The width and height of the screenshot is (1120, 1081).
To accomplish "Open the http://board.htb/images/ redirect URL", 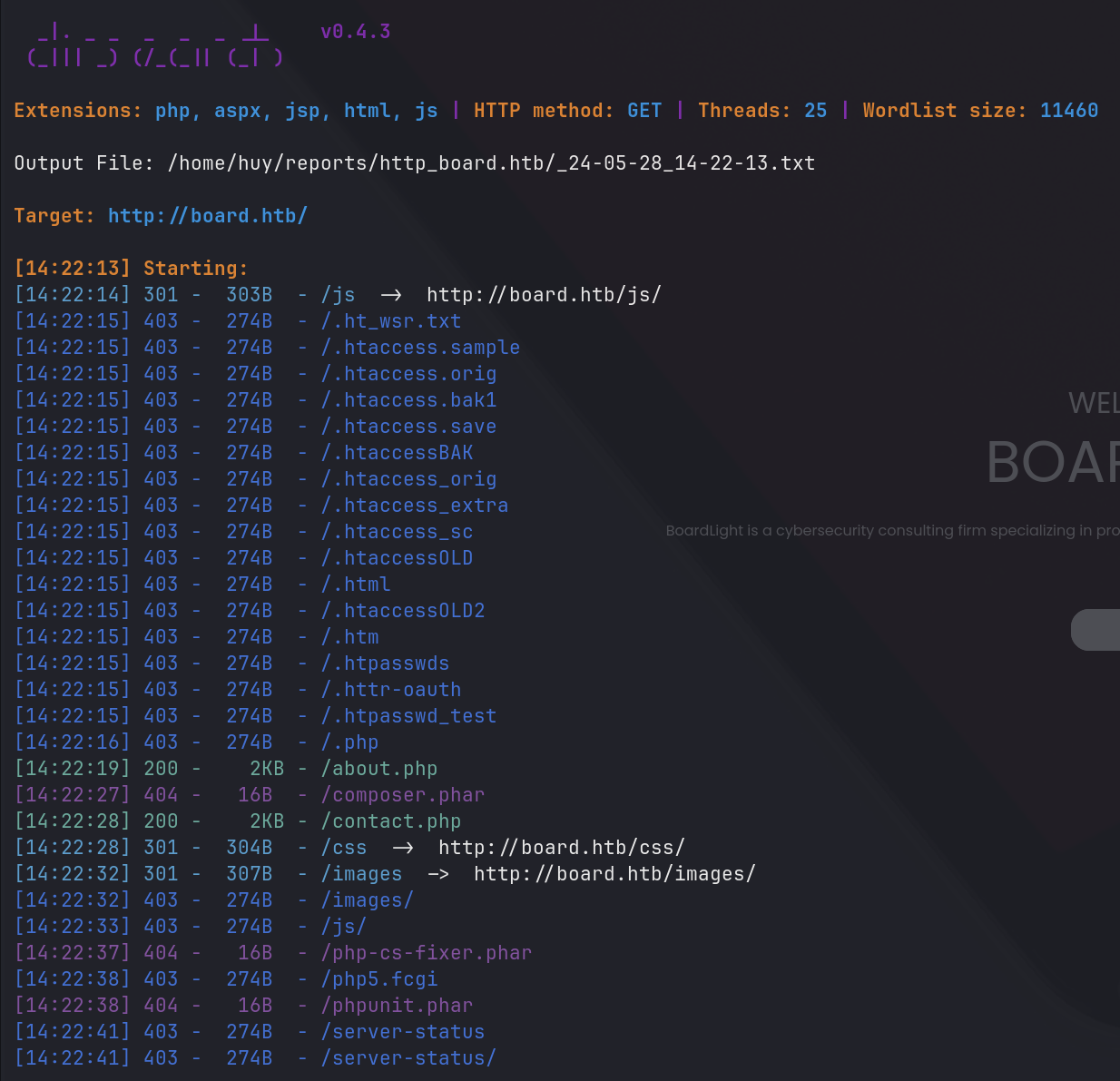I will point(614,874).
